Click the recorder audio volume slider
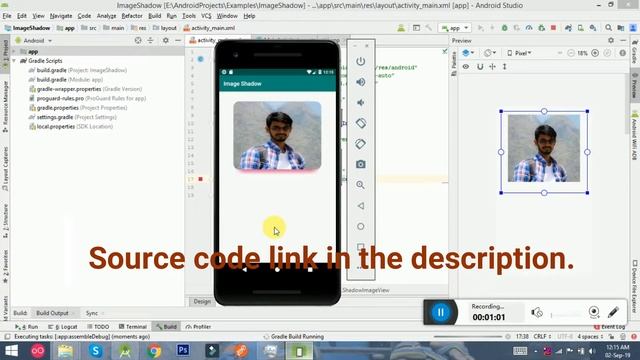Image resolution: width=640 pixels, height=360 pixels. [x=567, y=315]
